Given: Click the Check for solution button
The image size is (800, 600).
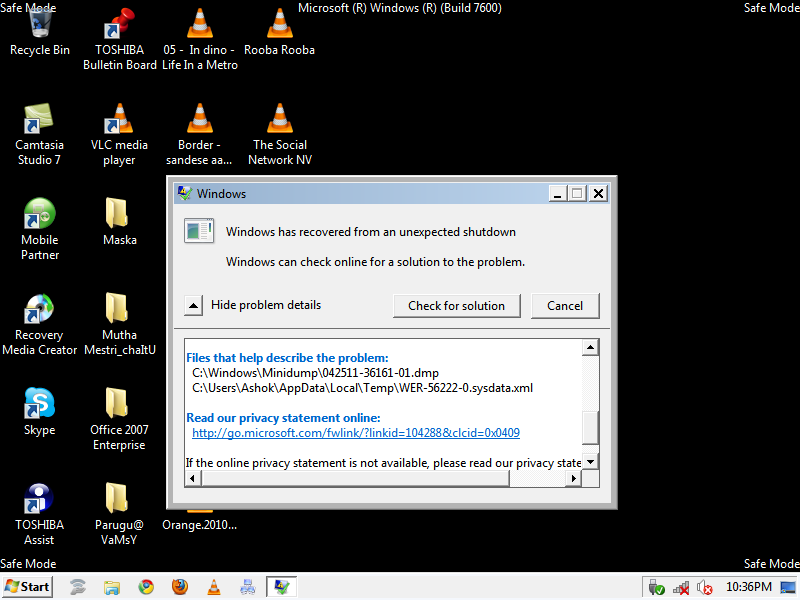Looking at the screenshot, I should point(457,306).
